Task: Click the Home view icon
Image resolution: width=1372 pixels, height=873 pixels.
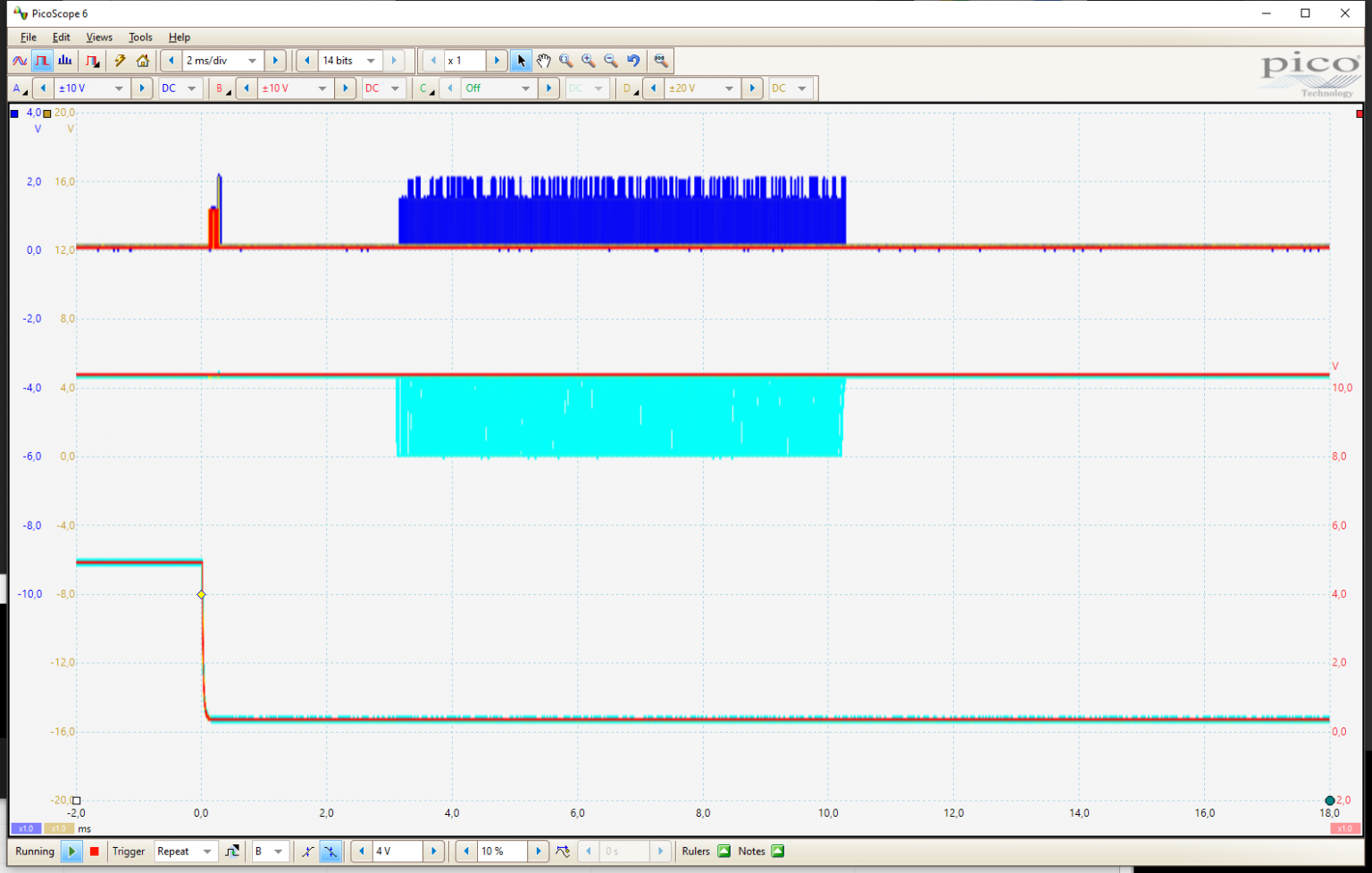Action: pyautogui.click(x=144, y=60)
